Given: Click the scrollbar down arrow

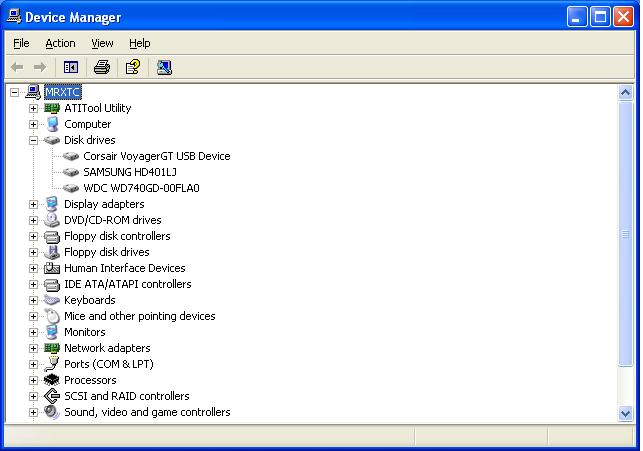Looking at the screenshot, I should pyautogui.click(x=625, y=414).
